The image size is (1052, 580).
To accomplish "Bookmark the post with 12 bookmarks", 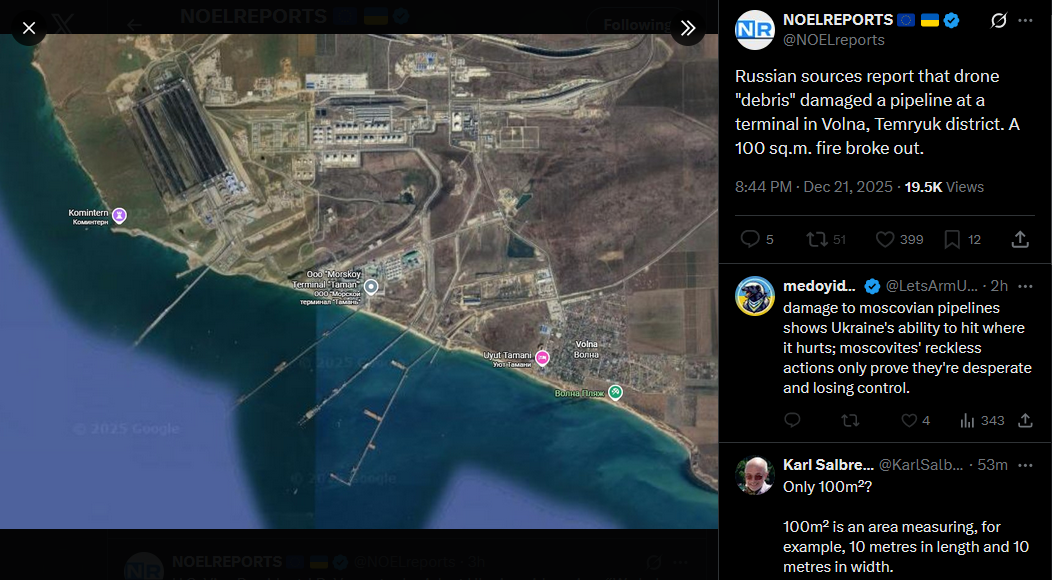I will click(x=952, y=240).
